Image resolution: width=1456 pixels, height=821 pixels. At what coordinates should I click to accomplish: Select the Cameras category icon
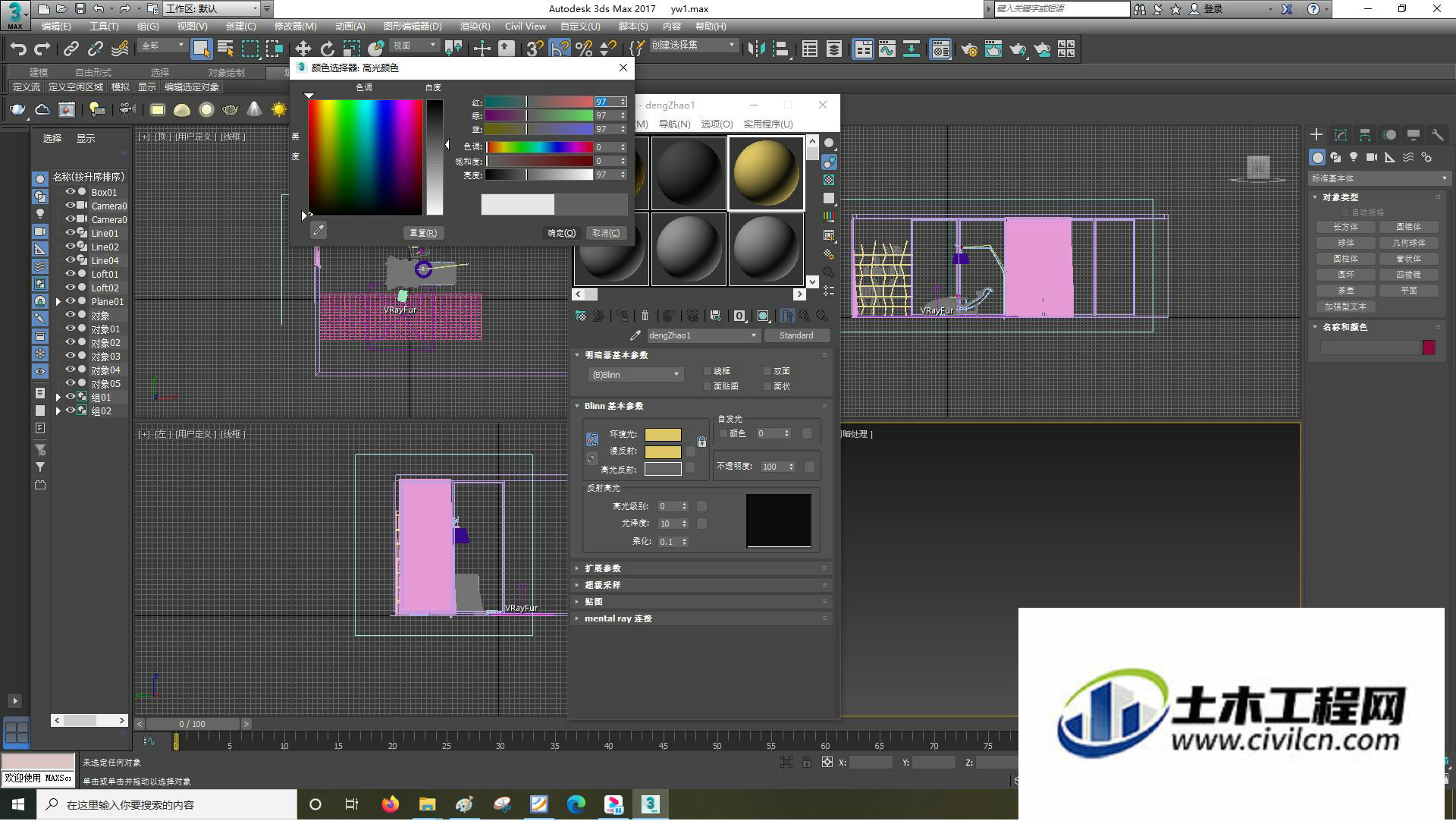(x=1372, y=157)
